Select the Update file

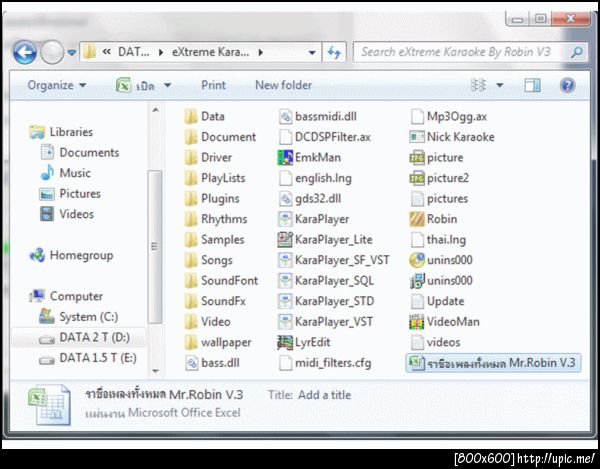437,301
